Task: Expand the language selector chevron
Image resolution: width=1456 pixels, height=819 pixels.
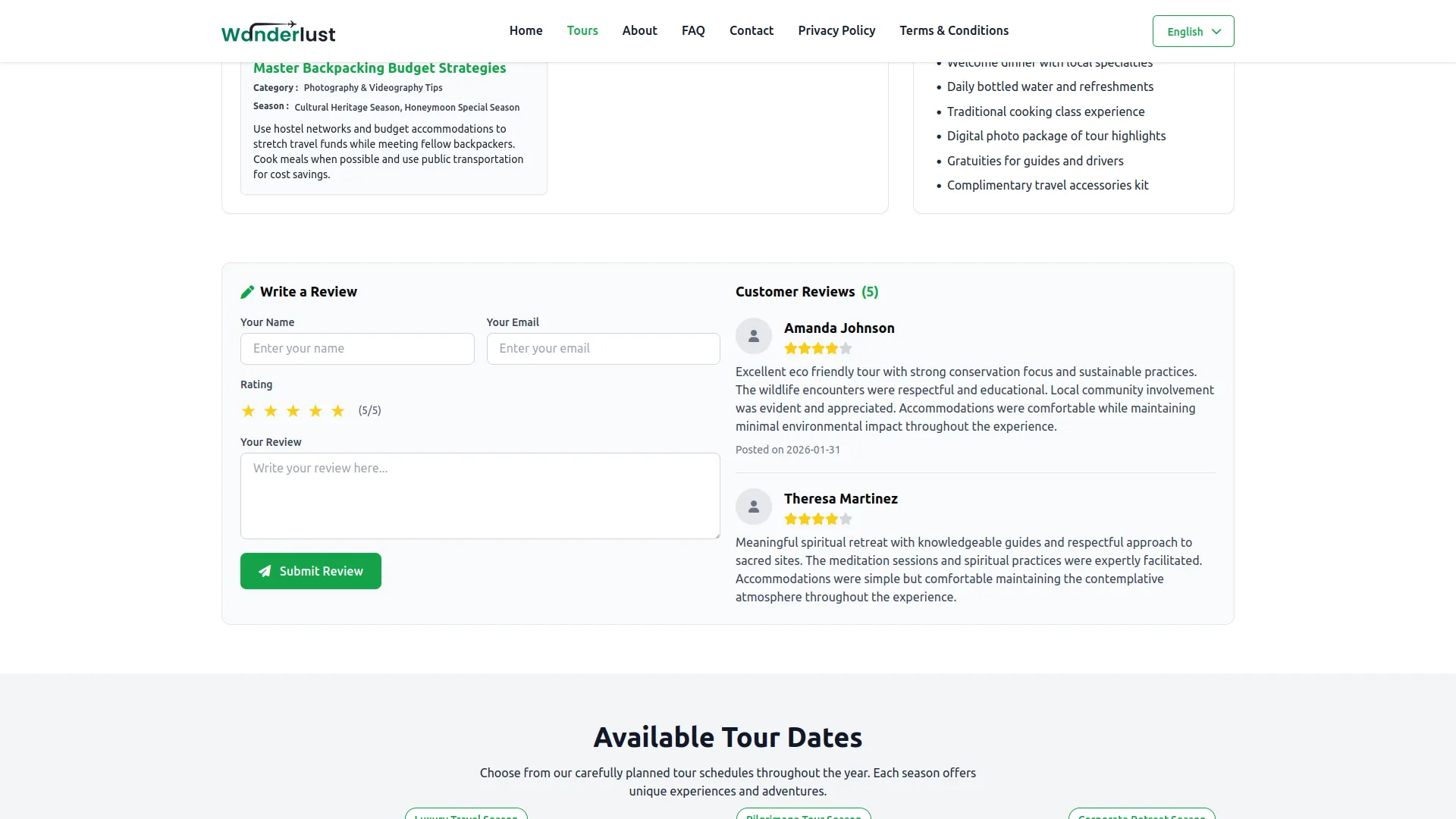Action: pos(1218,31)
